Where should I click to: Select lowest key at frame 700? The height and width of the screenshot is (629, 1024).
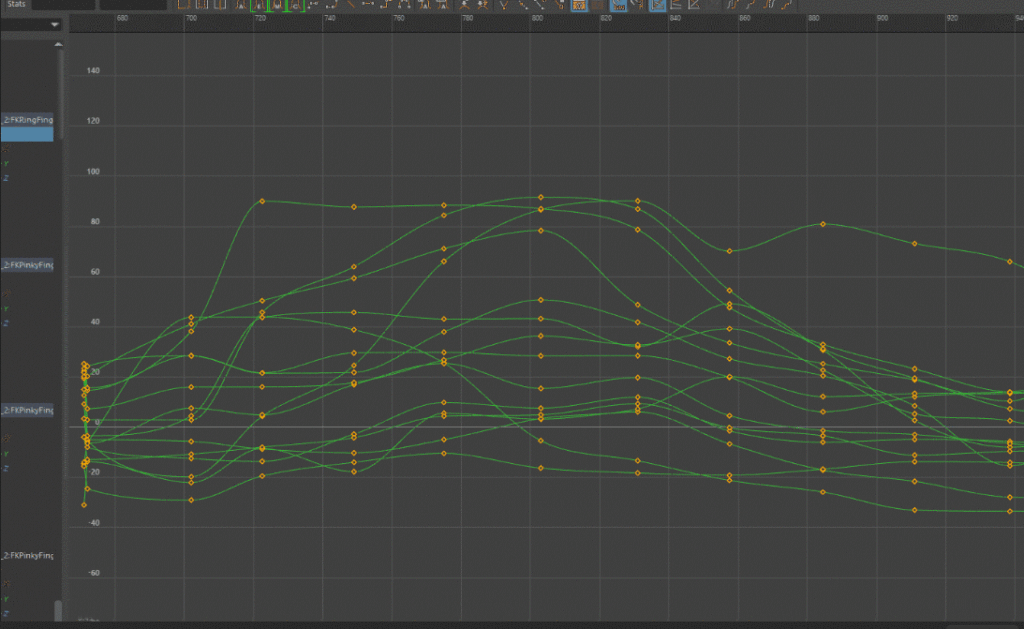point(191,500)
